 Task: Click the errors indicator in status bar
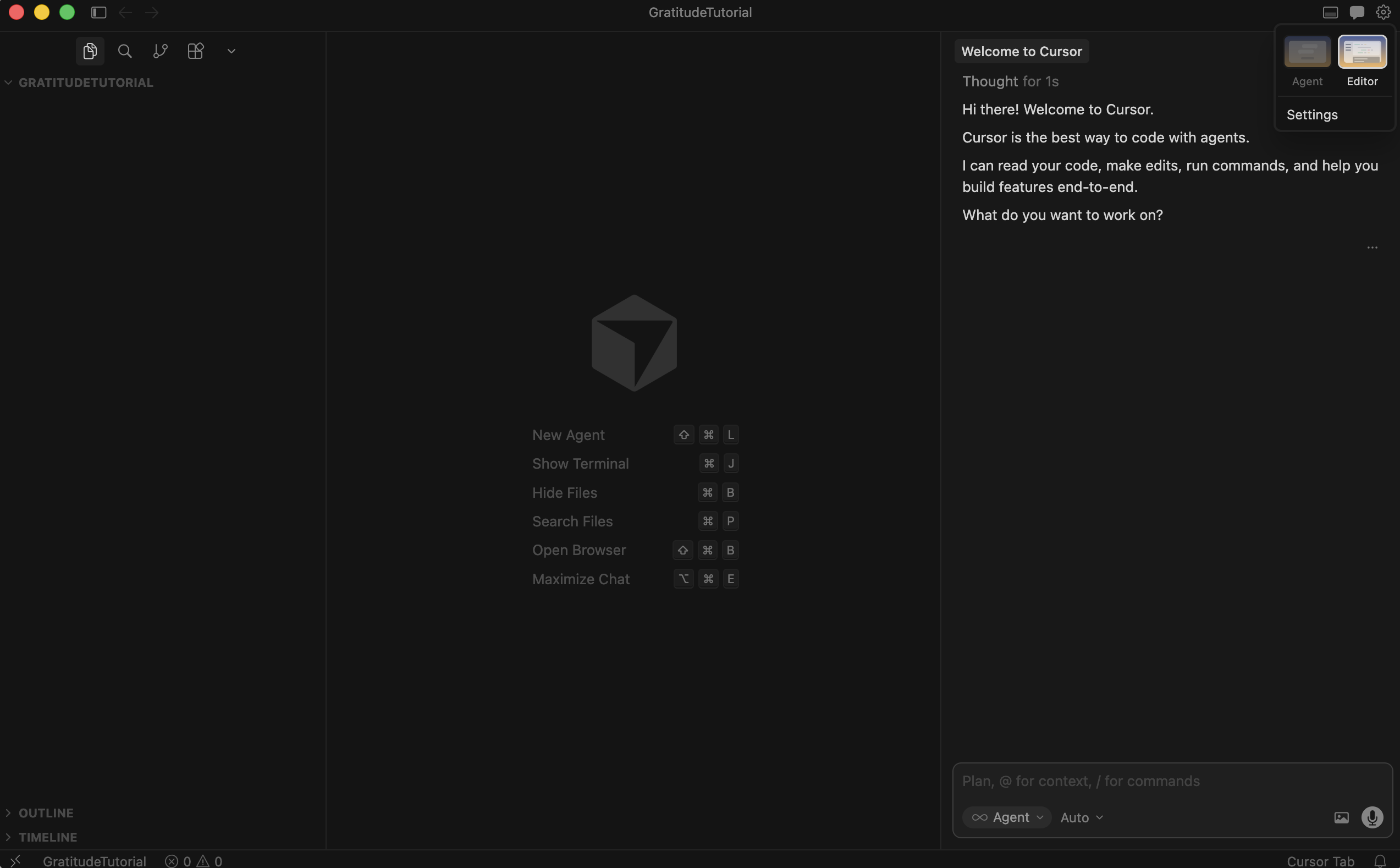pyautogui.click(x=178, y=860)
